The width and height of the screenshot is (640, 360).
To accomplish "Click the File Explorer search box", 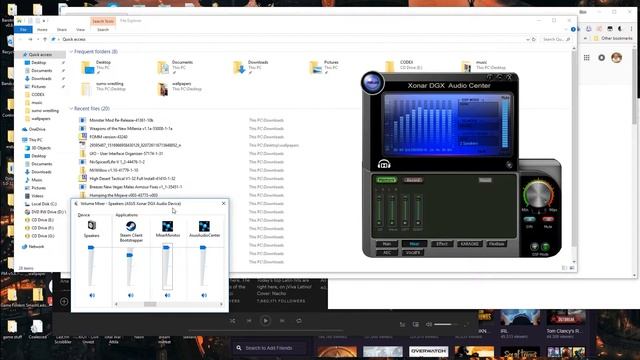I will pyautogui.click(x=556, y=39).
